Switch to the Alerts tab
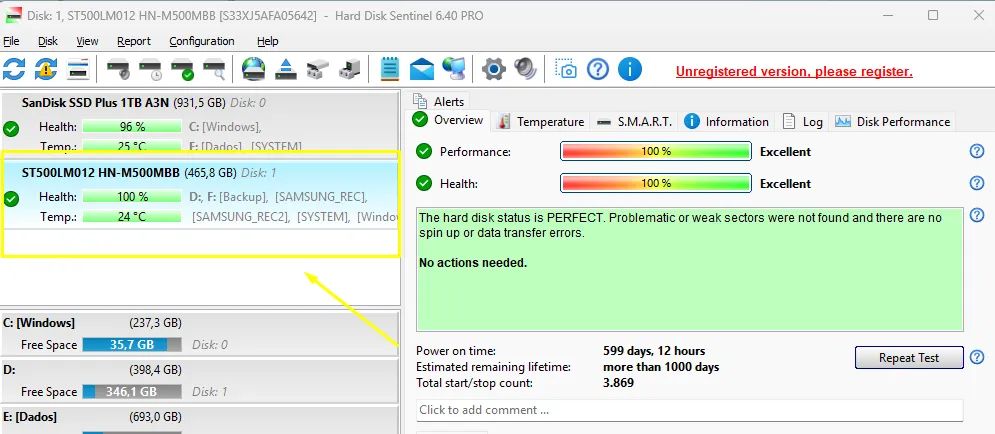 (439, 102)
